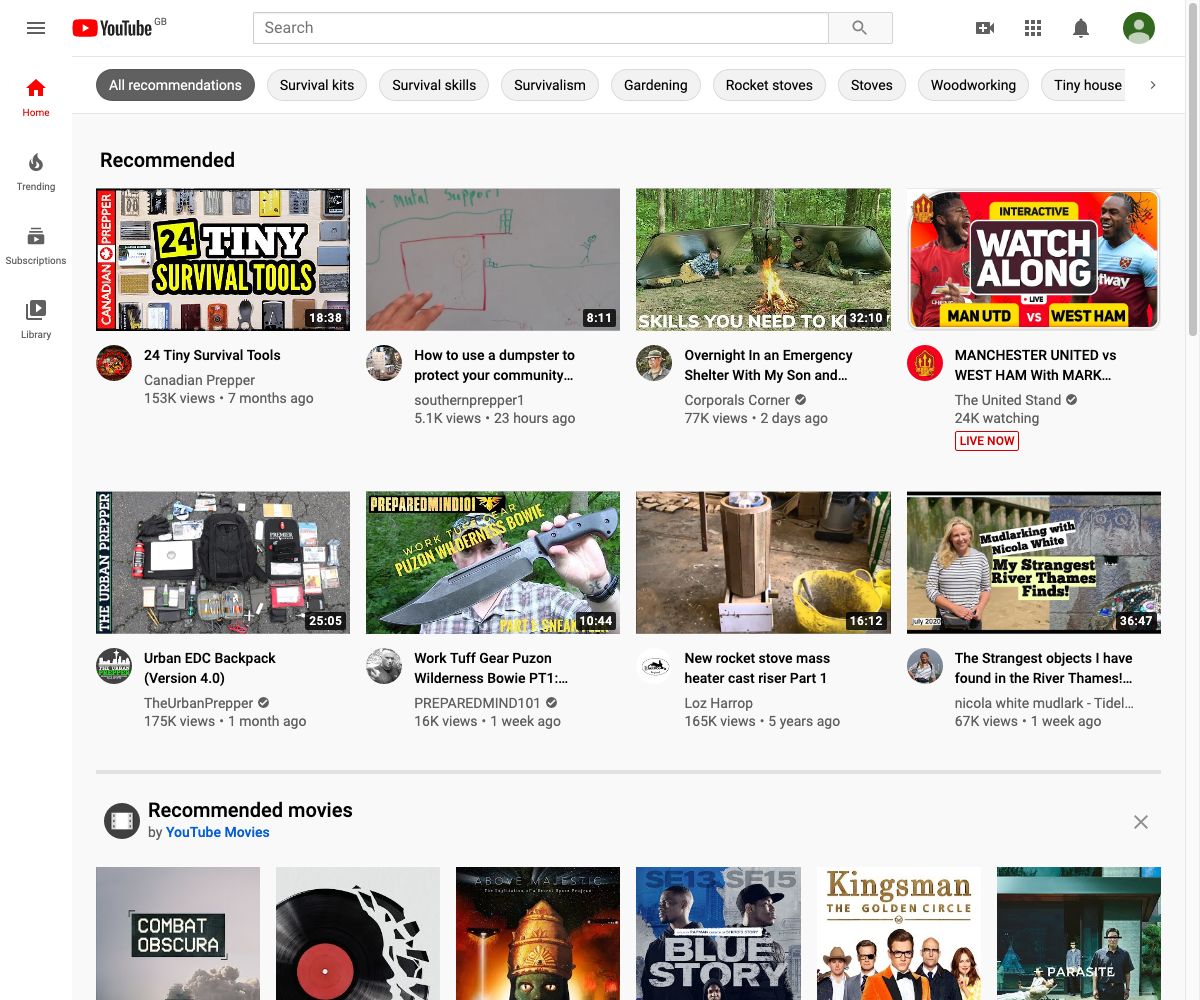Click the New rocket stove mass heater title
Image resolution: width=1200 pixels, height=1000 pixels.
pyautogui.click(x=757, y=668)
